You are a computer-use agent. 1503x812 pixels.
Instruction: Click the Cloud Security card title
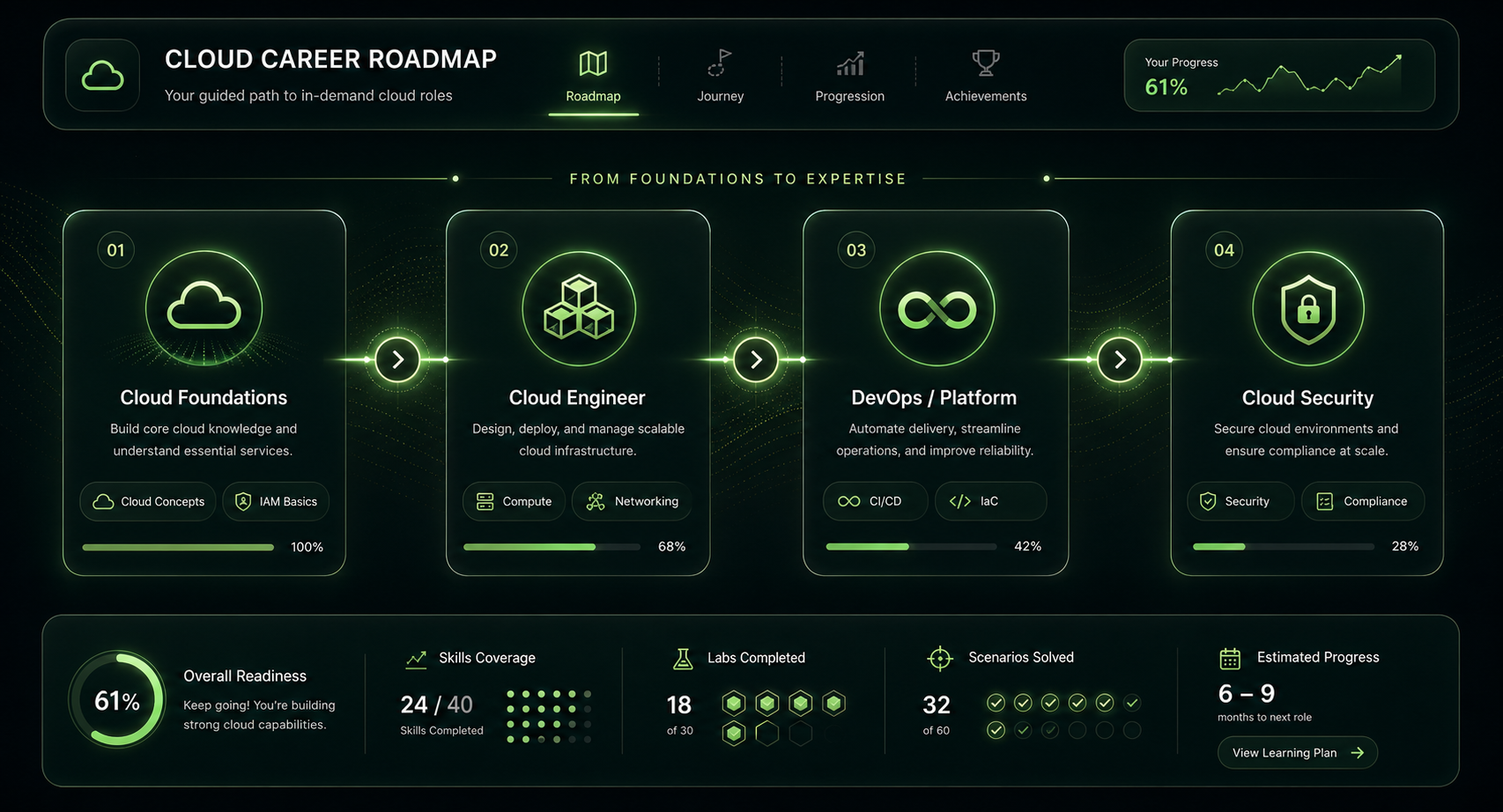1307,398
